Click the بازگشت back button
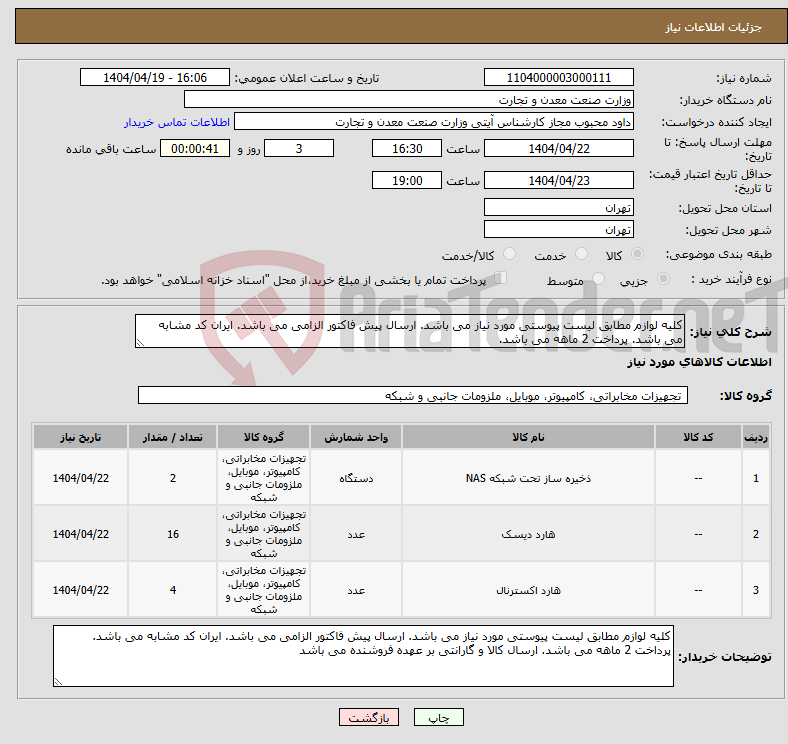 pyautogui.click(x=369, y=717)
